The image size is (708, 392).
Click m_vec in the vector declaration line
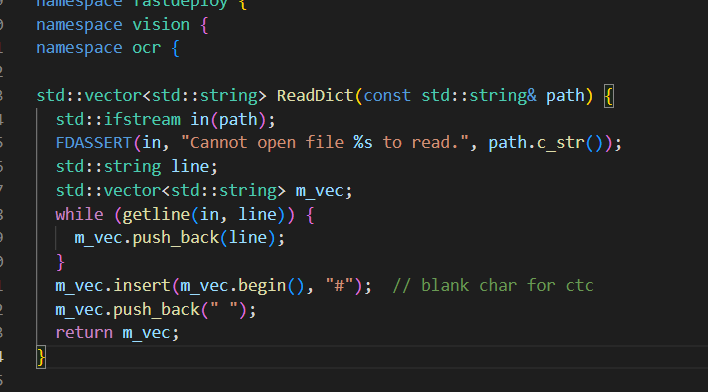tap(319, 191)
